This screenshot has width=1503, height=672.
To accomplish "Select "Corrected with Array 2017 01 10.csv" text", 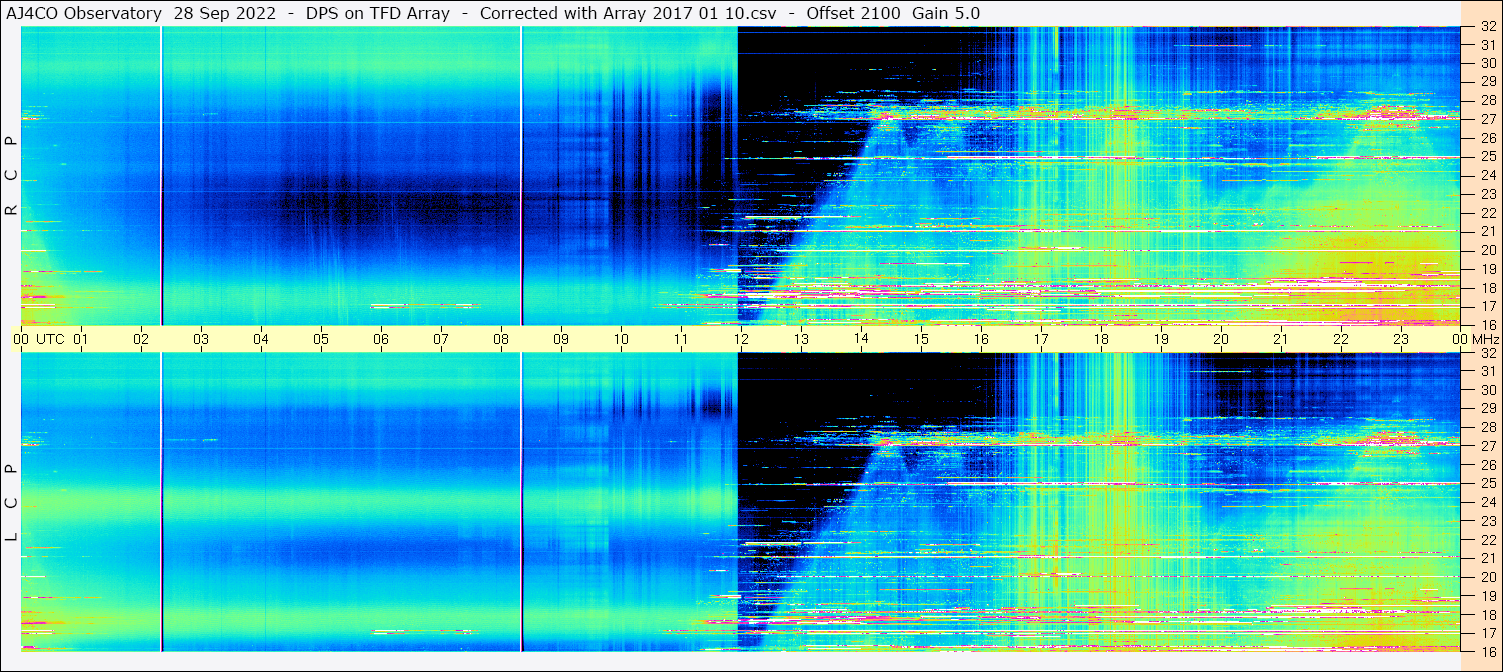I will coord(628,13).
